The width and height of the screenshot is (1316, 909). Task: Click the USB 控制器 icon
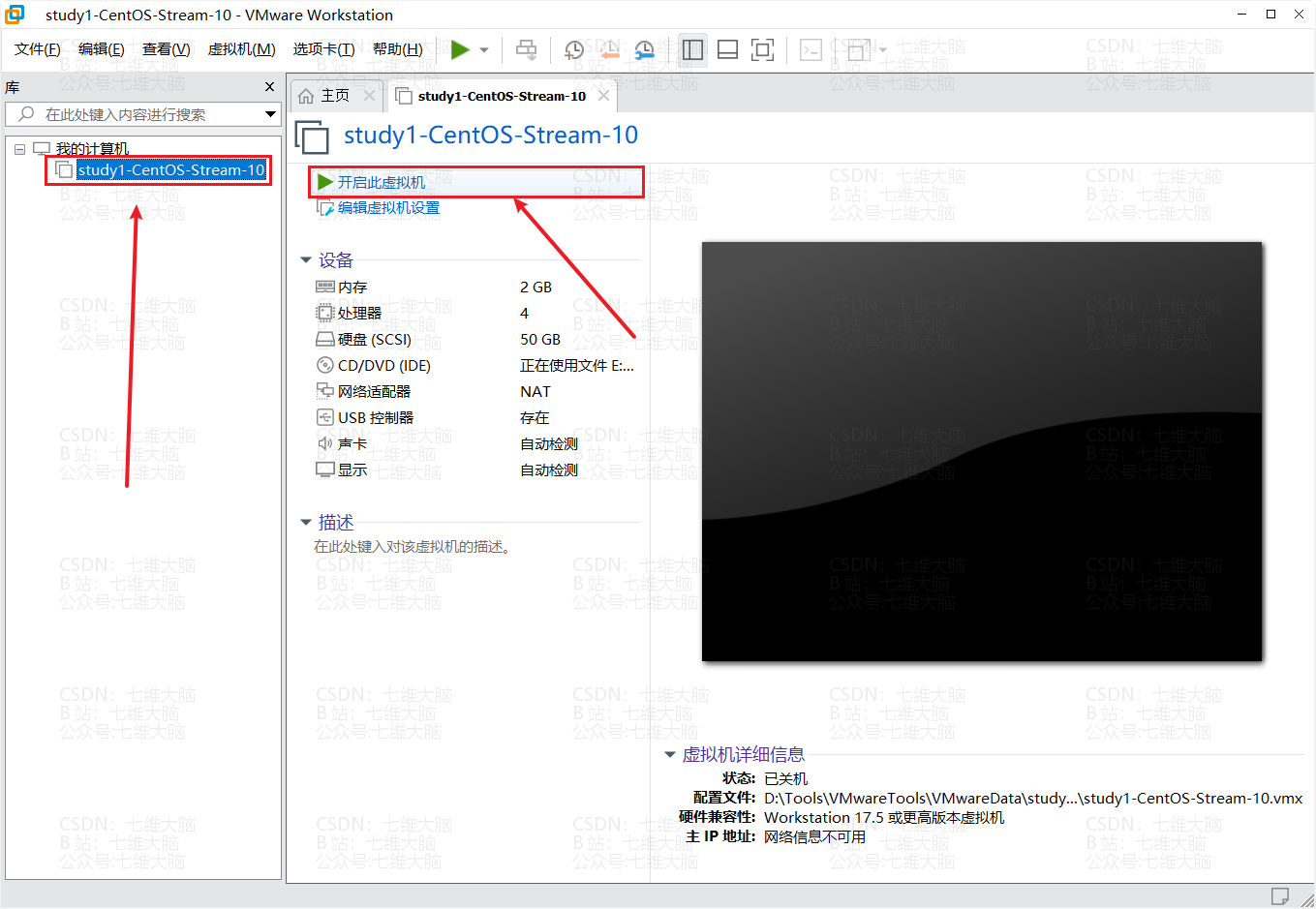click(x=325, y=417)
